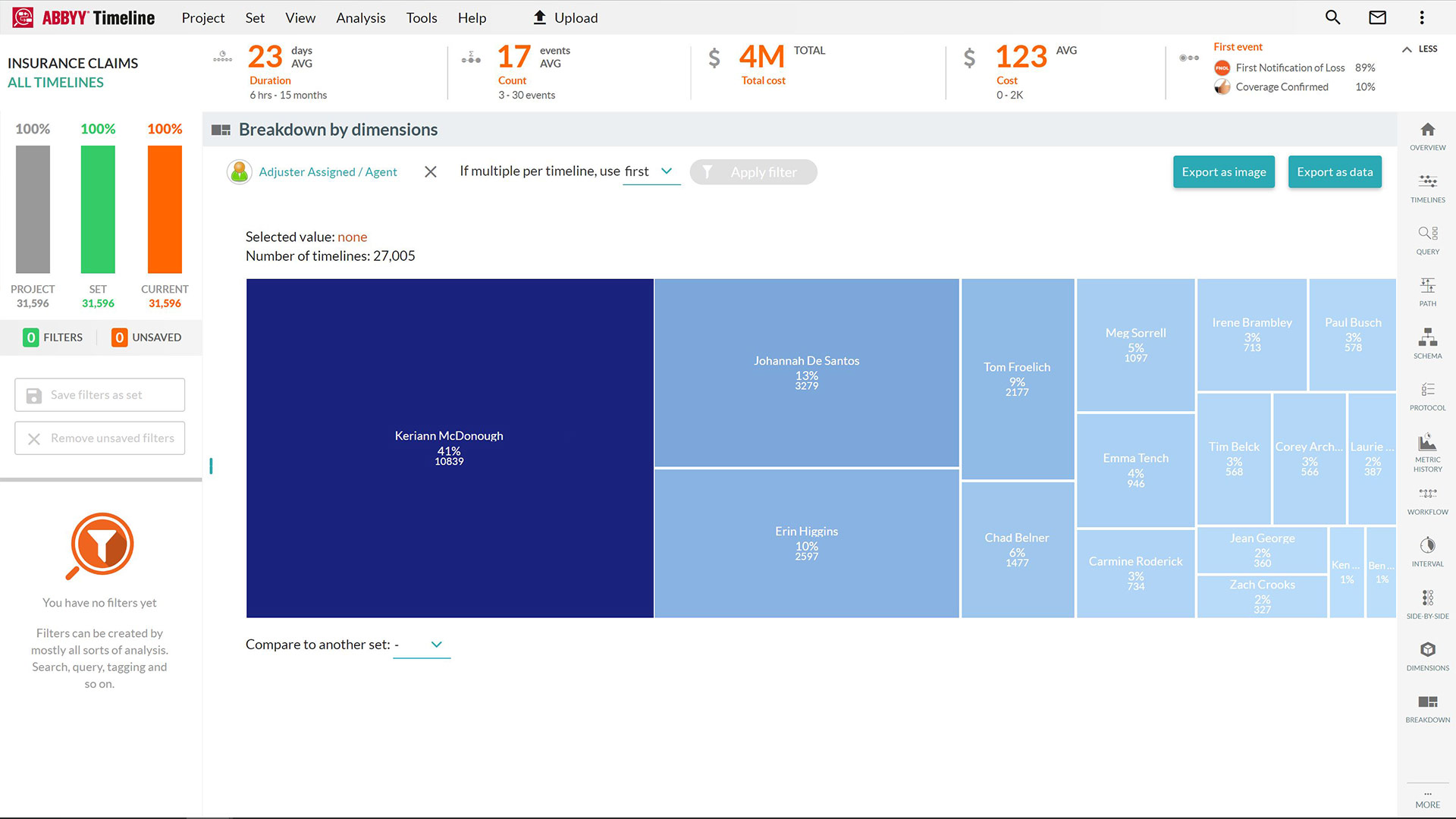The width and height of the screenshot is (1456, 819).
Task: Select the Adjuster Assigned / Agent dimension link
Action: click(x=328, y=172)
